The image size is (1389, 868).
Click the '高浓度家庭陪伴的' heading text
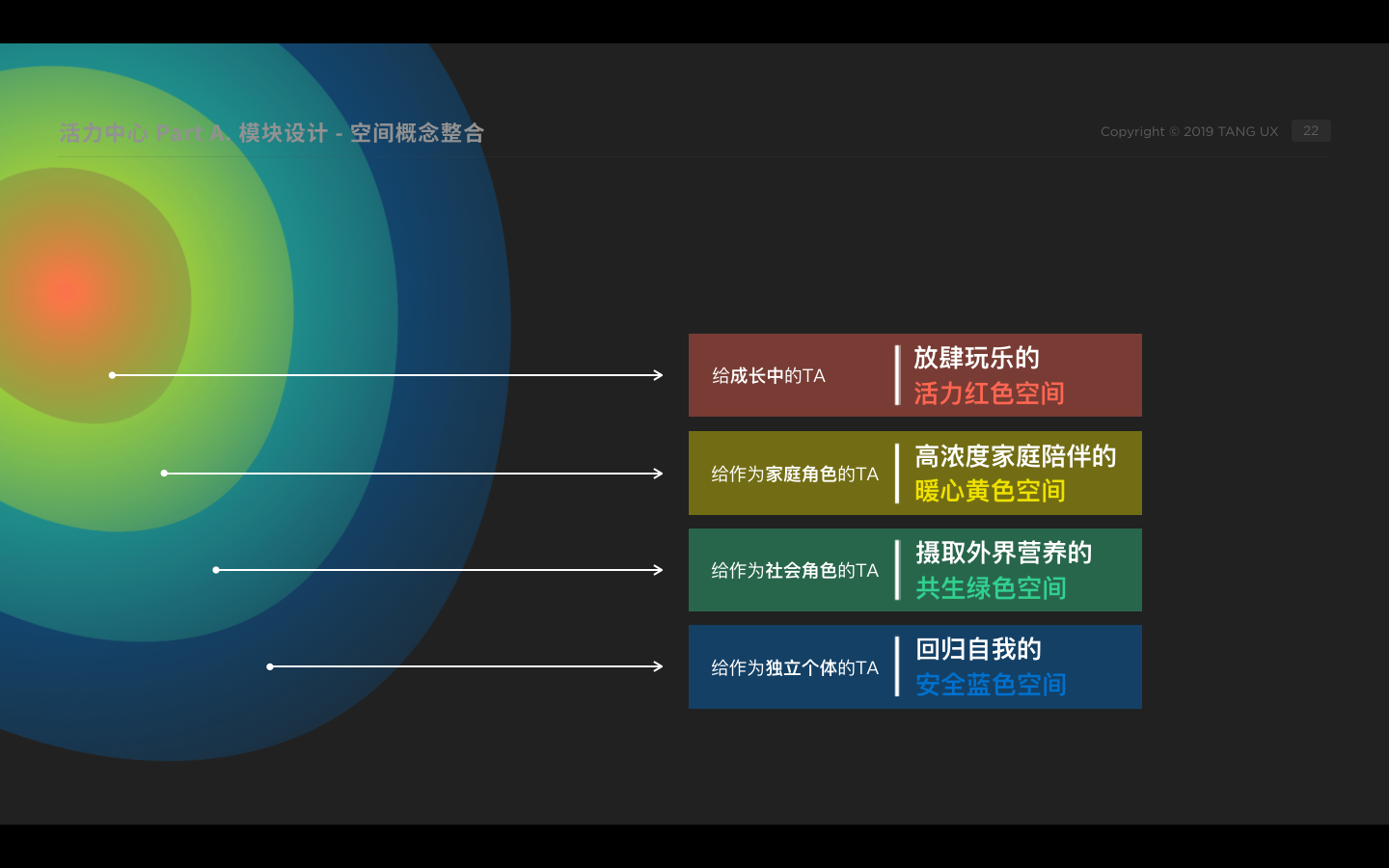tap(1015, 456)
